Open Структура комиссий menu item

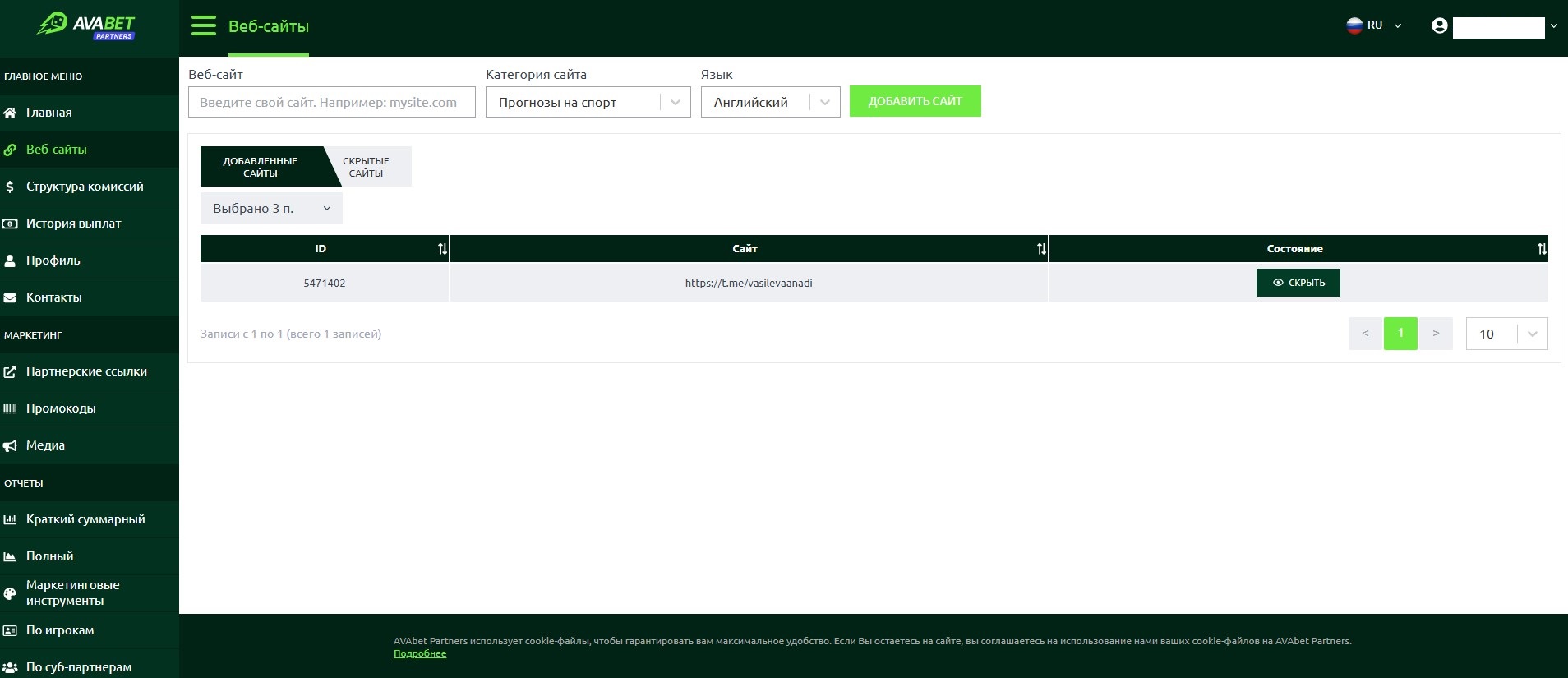(x=84, y=187)
